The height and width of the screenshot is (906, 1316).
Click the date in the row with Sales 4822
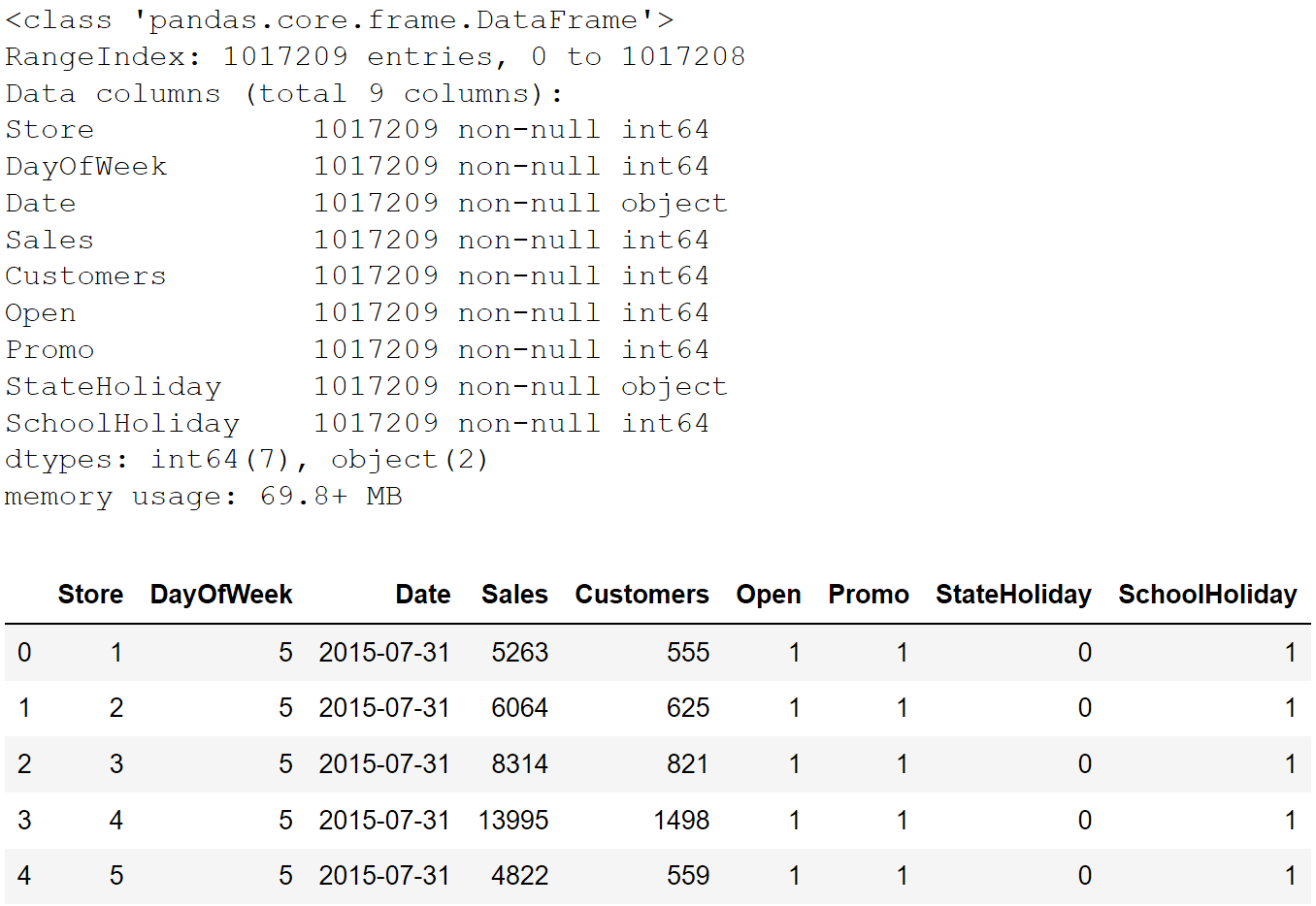click(x=384, y=876)
